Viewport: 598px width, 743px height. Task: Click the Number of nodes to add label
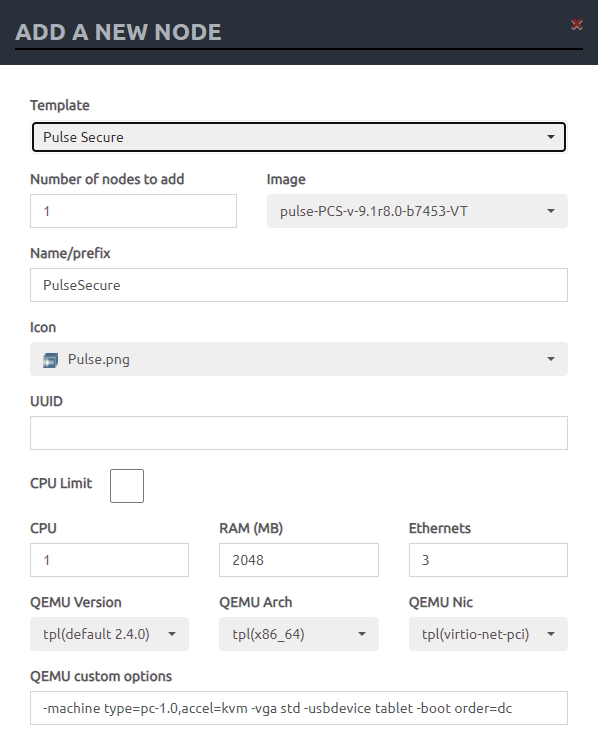(x=107, y=179)
